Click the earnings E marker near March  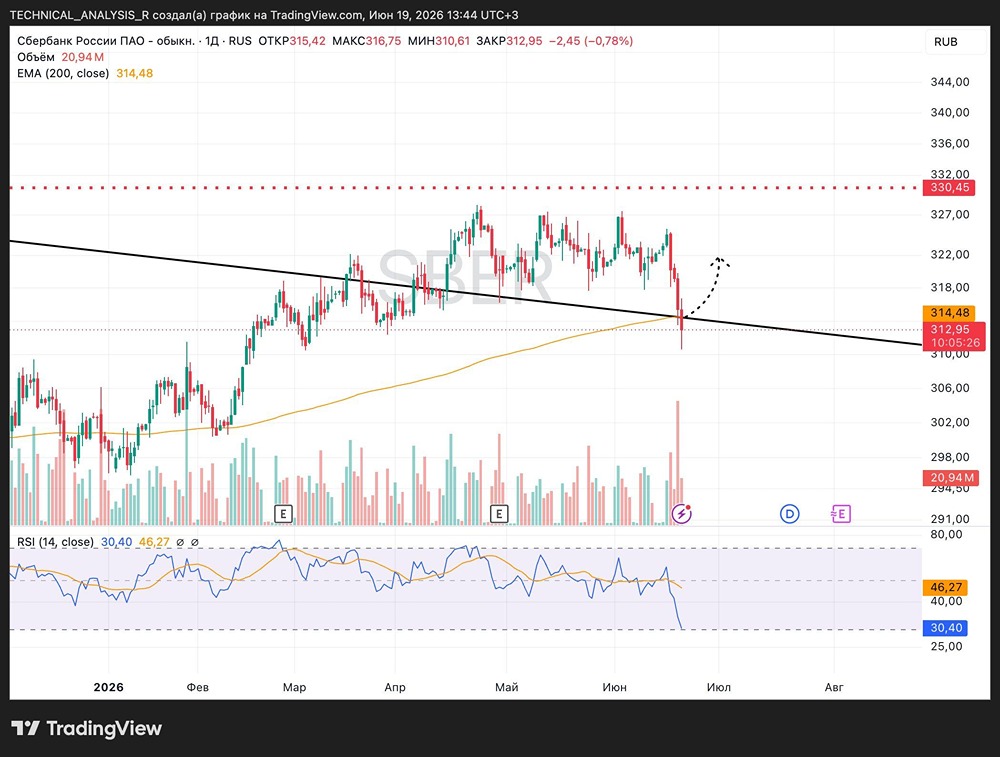click(283, 513)
